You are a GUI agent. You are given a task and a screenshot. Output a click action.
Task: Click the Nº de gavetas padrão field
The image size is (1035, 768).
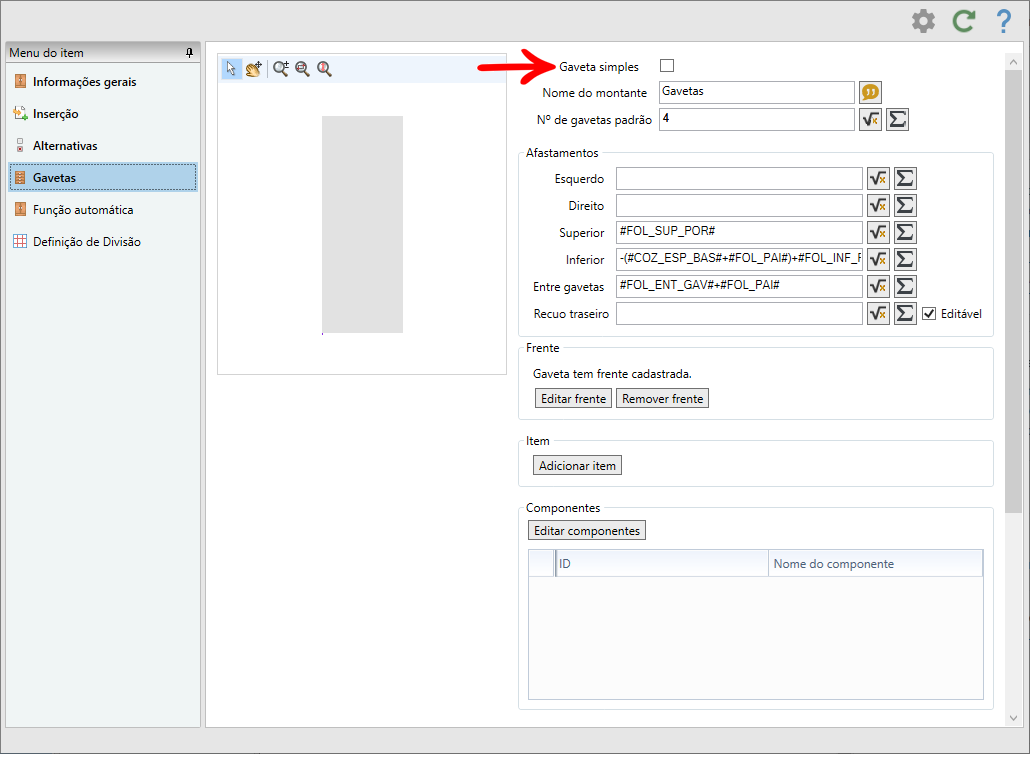click(757, 119)
